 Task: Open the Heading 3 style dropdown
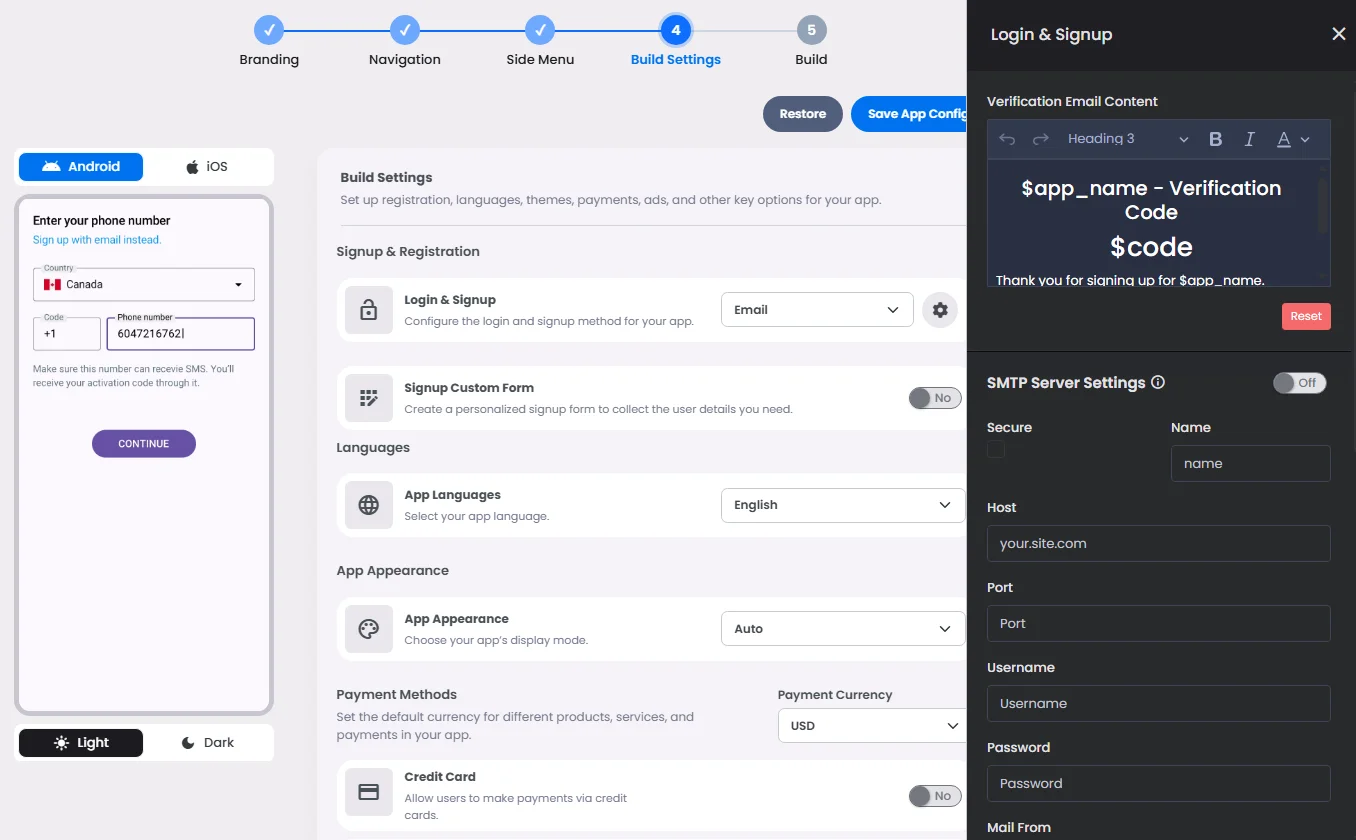(1127, 140)
